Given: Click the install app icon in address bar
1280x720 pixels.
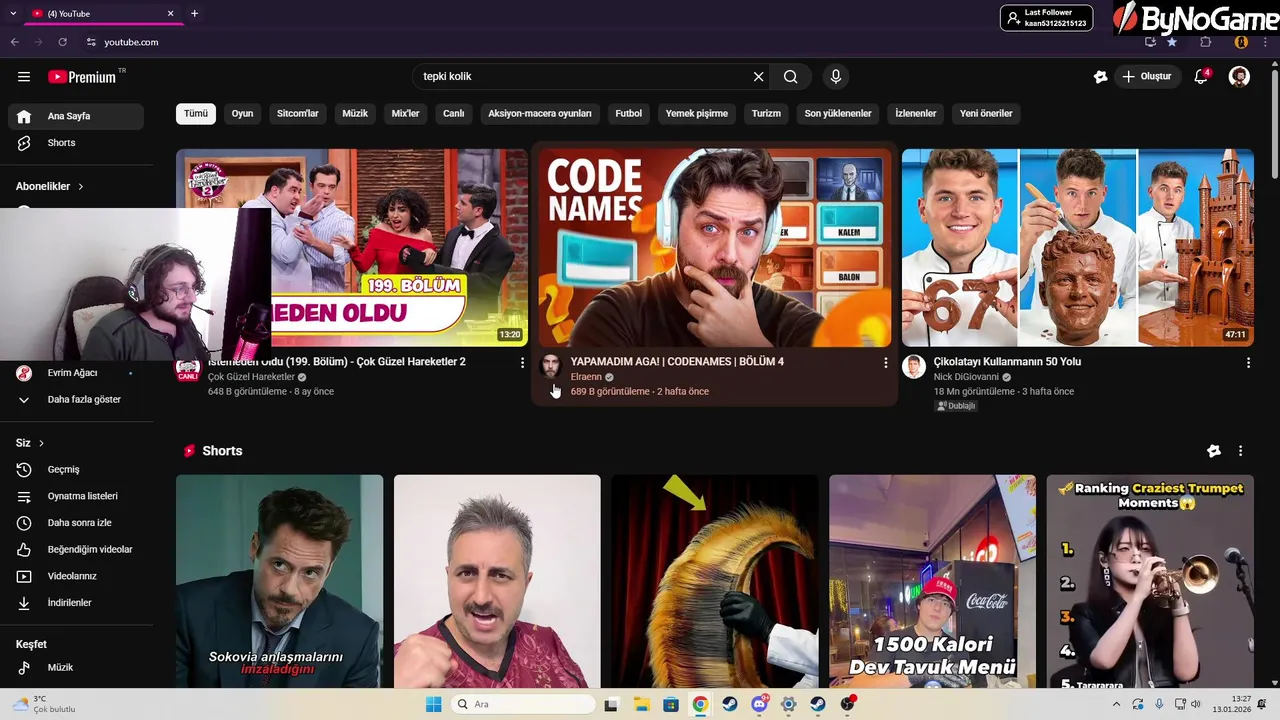Looking at the screenshot, I should [x=1150, y=42].
